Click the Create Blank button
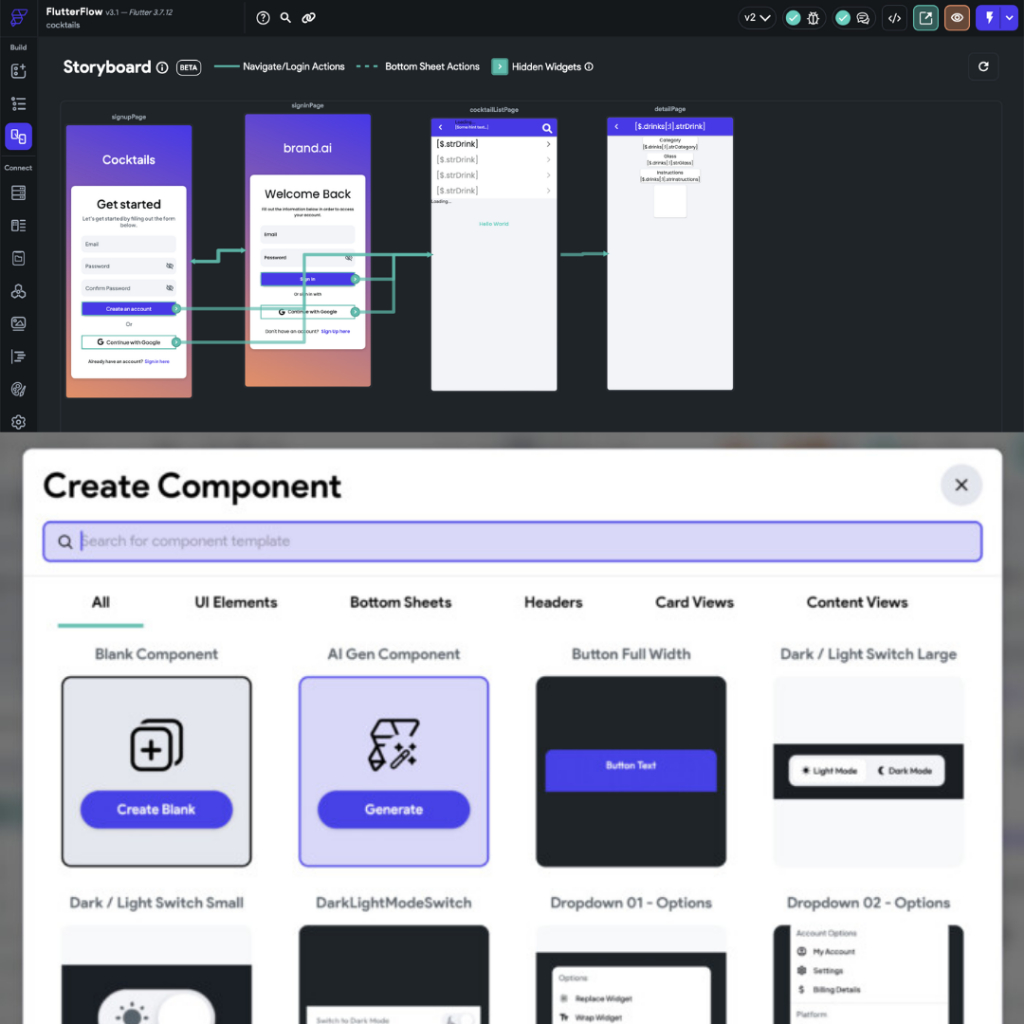 tap(156, 809)
